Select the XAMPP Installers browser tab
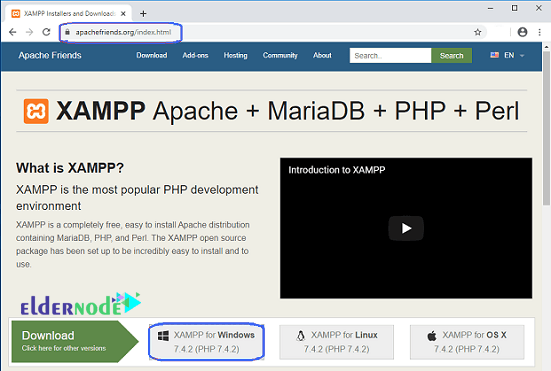The height and width of the screenshot is (371, 551). click(x=69, y=14)
